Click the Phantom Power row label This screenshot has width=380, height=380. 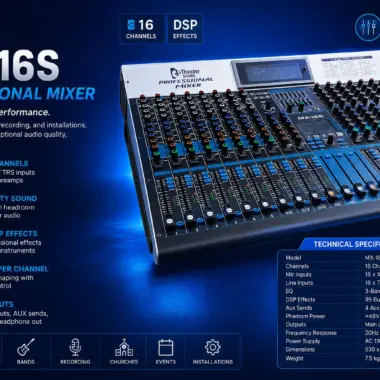305,316
